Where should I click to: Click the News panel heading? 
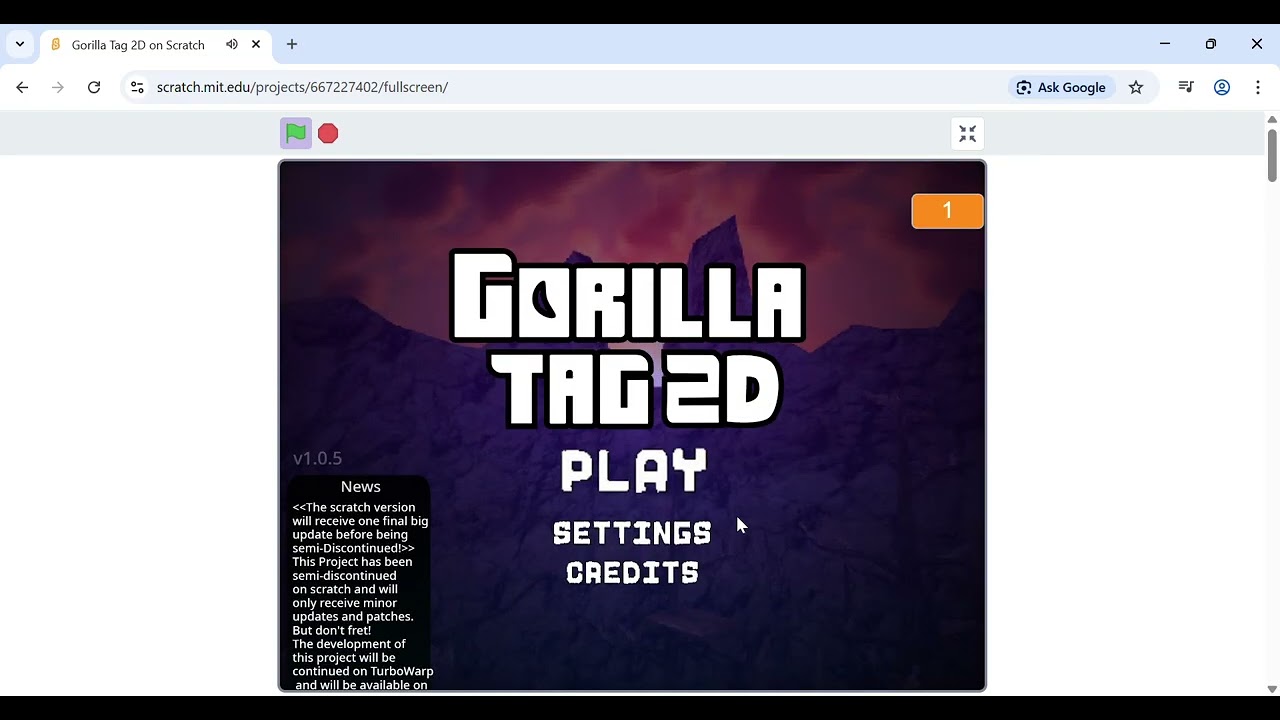[361, 486]
